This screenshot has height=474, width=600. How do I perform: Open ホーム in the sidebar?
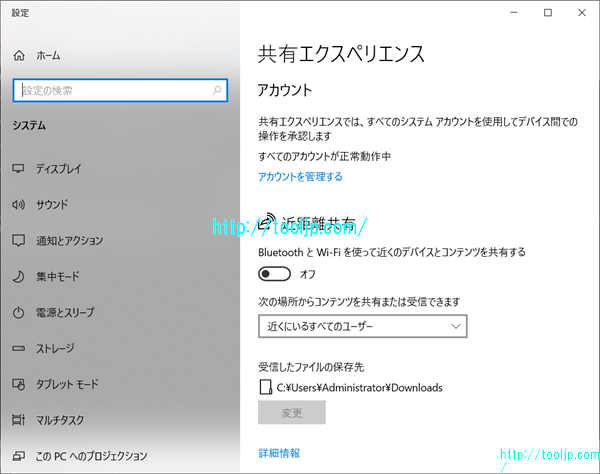(49, 55)
